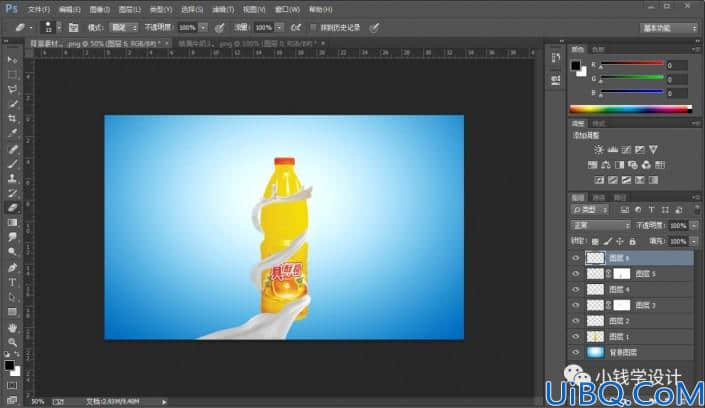Screen dimensions: 705x408
Task: Select the Gradient tool
Action: click(x=12, y=222)
